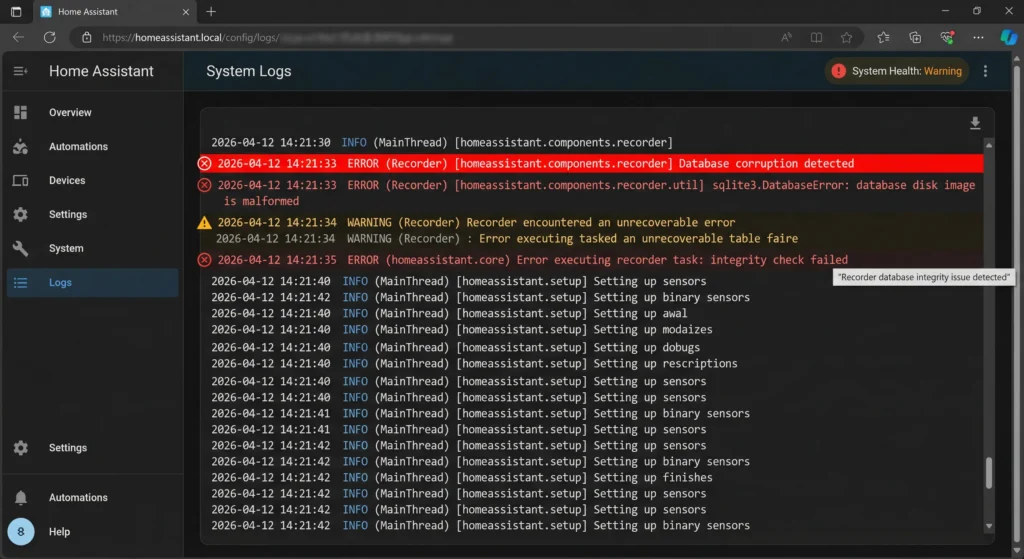
Task: Open Help in the sidebar
Action: click(x=59, y=532)
